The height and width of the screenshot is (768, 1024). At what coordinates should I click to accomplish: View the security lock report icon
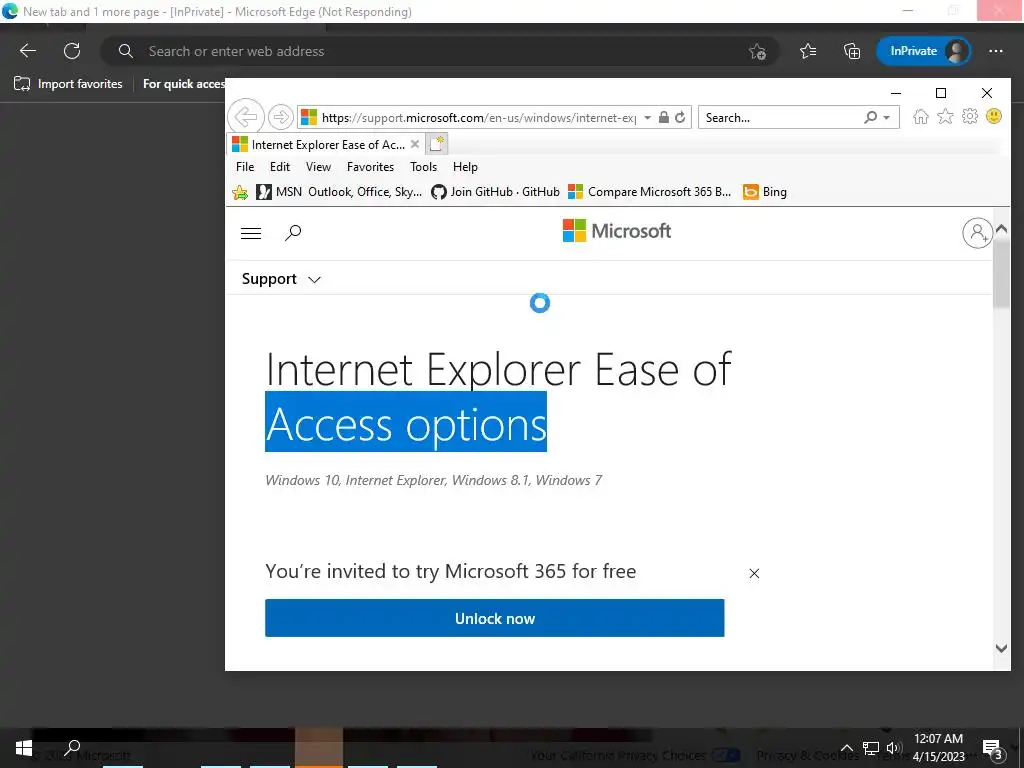pyautogui.click(x=664, y=118)
